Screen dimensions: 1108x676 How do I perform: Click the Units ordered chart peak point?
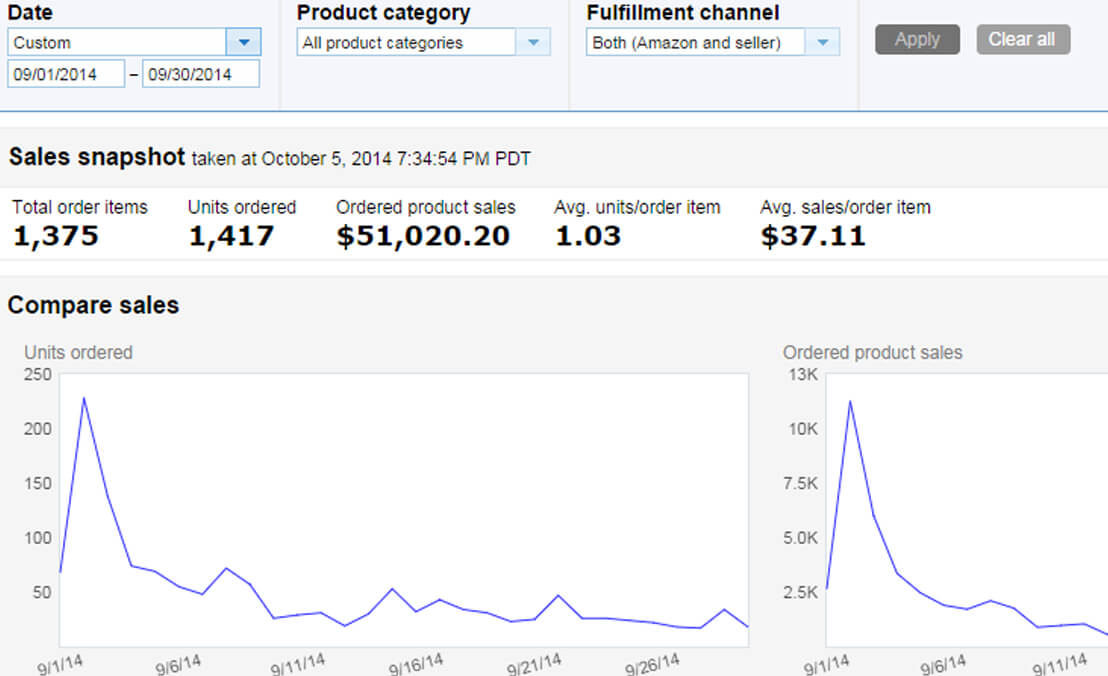(84, 398)
